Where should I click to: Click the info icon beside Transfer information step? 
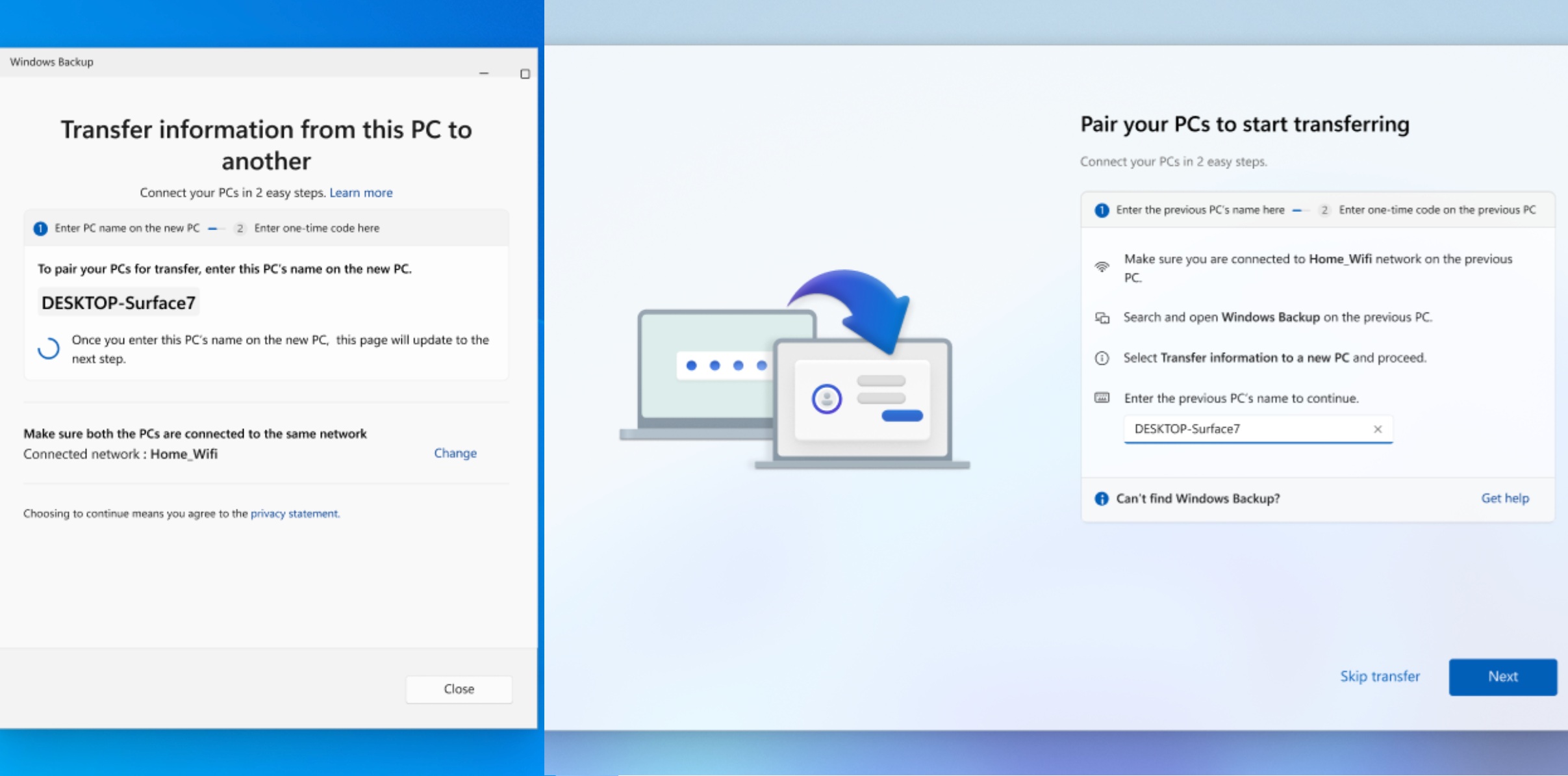1102,357
